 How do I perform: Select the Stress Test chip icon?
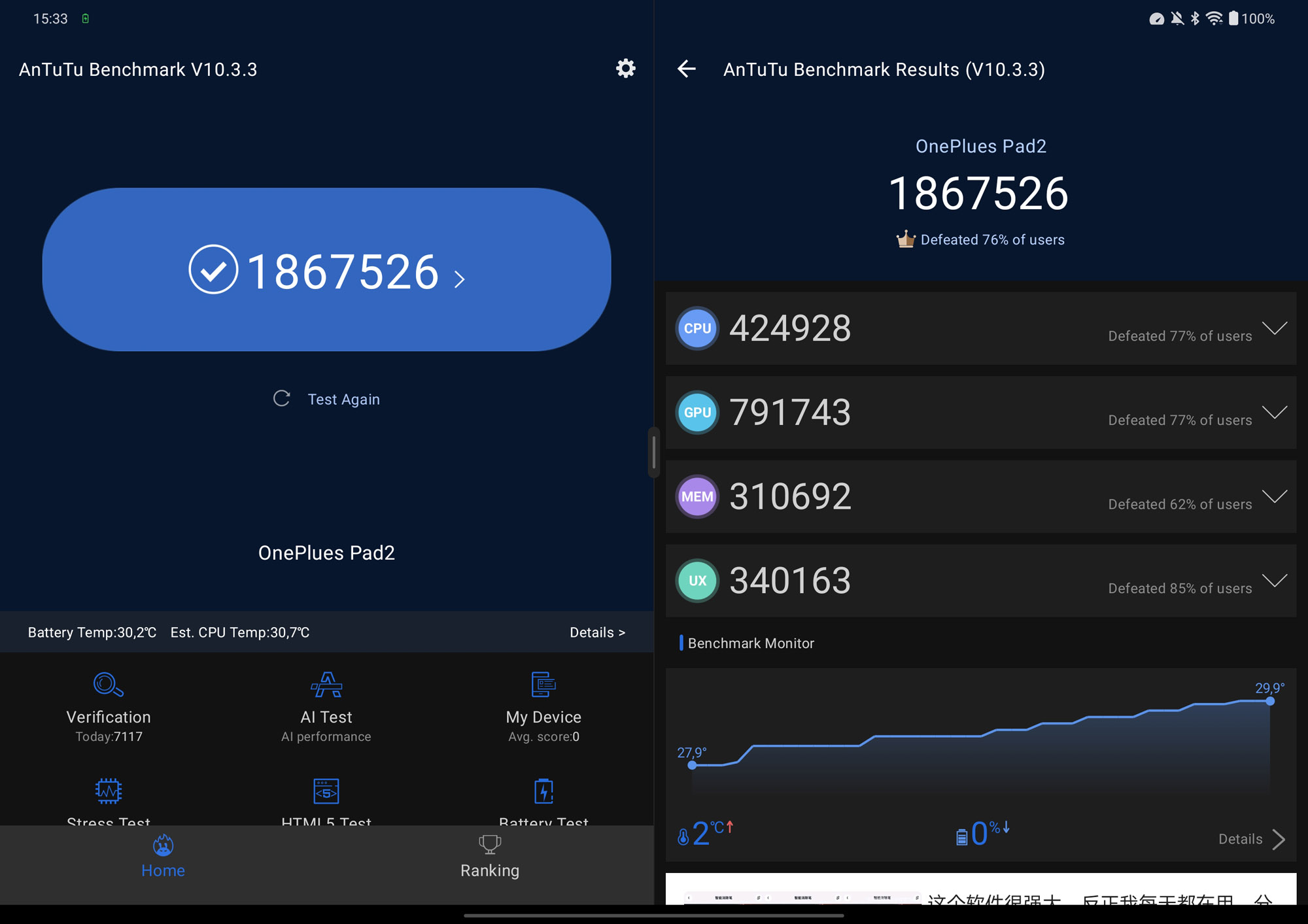click(x=109, y=791)
